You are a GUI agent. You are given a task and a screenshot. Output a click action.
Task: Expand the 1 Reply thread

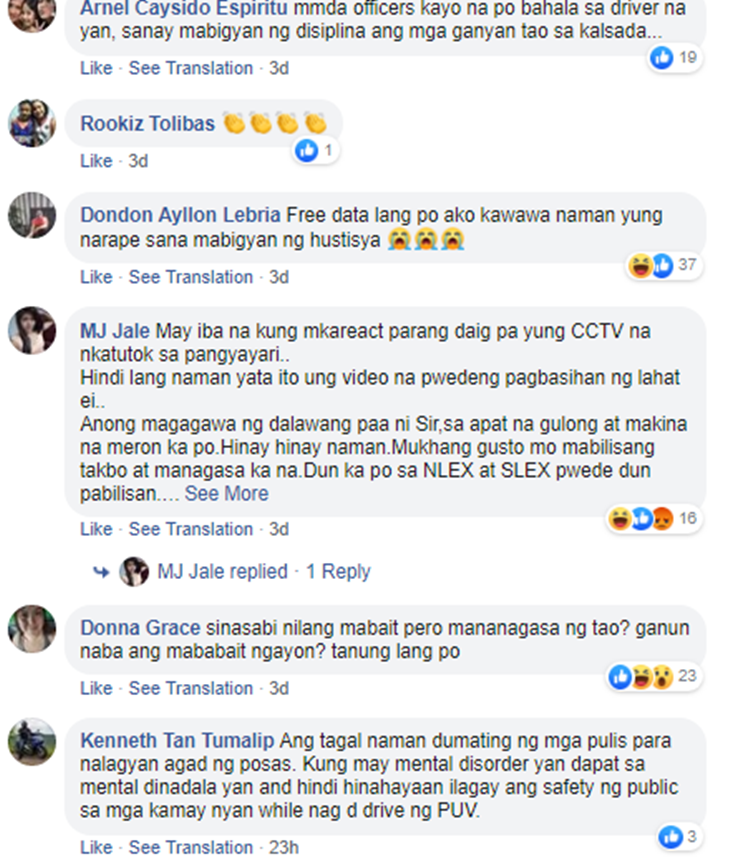(x=338, y=571)
